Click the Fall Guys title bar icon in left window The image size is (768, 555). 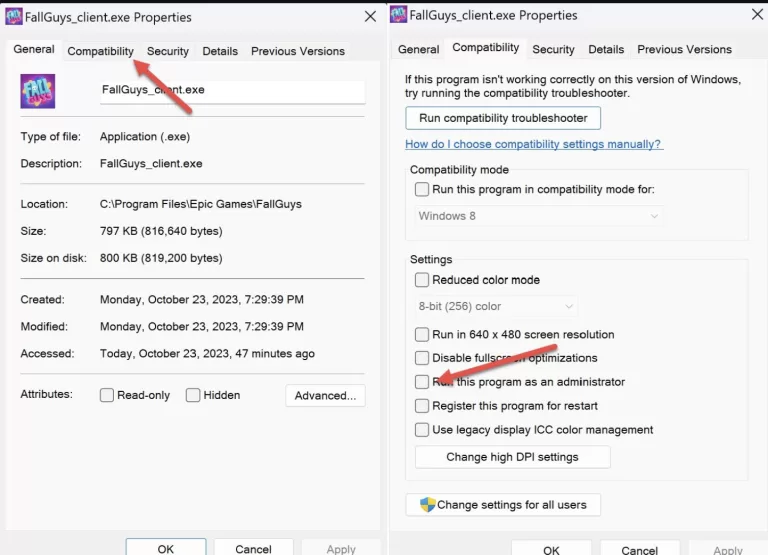pos(14,17)
